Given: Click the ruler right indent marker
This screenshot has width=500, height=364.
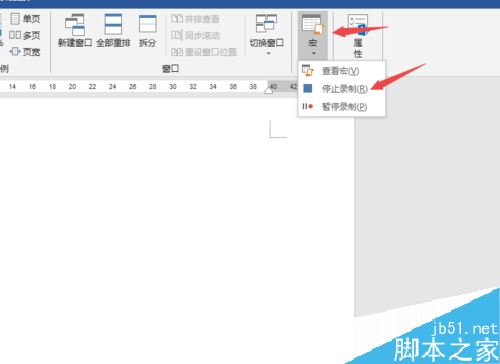Looking at the screenshot, I should (x=269, y=90).
